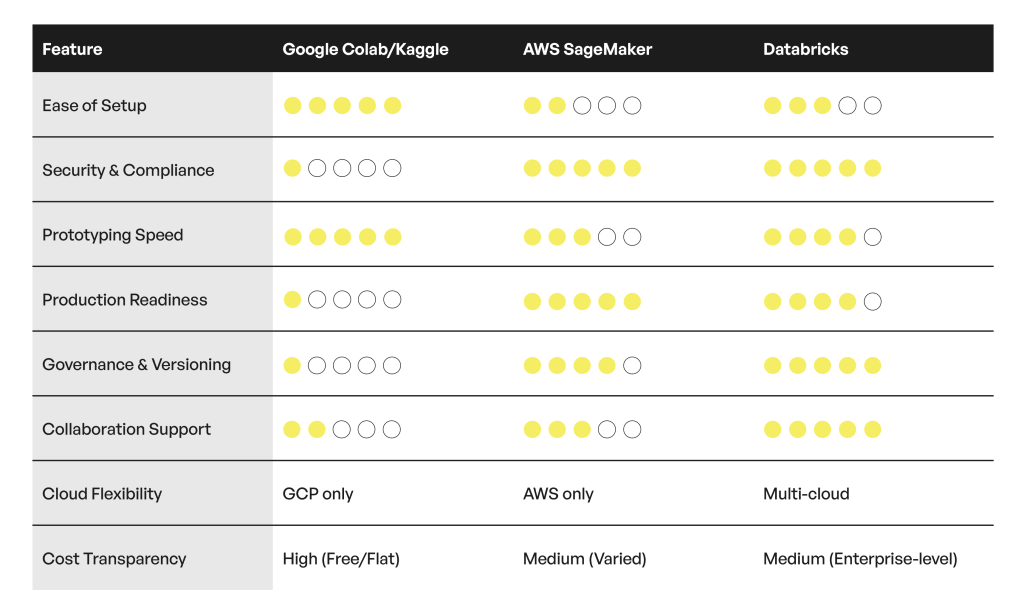Screen dimensions: 1024x615
Task: Click the Security & Compliance row label
Action: pos(128,170)
